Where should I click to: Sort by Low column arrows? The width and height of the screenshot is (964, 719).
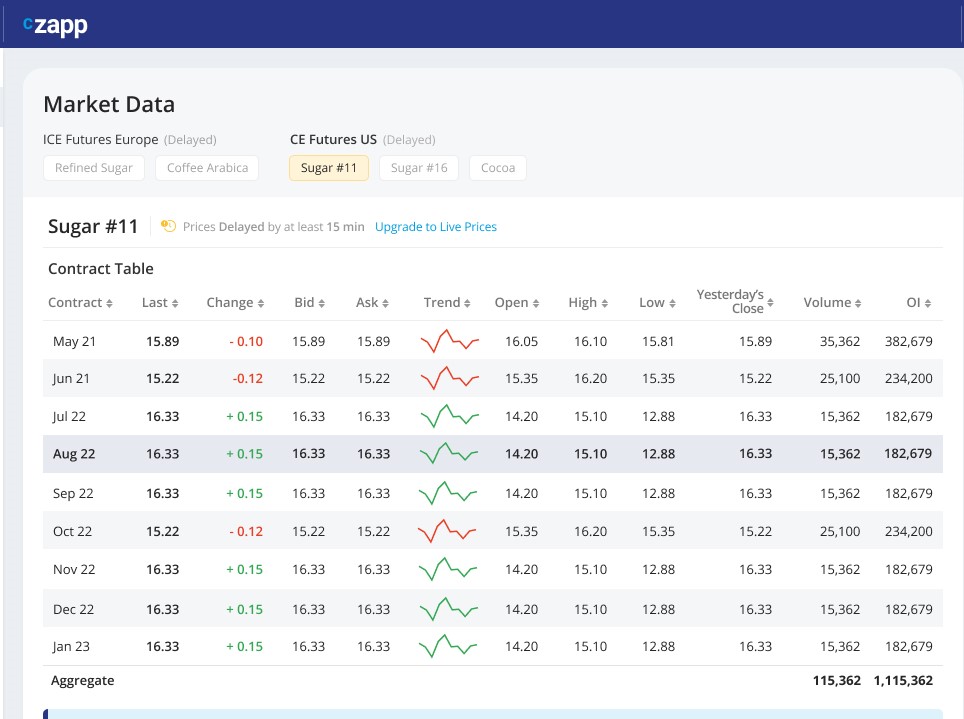pyautogui.click(x=673, y=303)
